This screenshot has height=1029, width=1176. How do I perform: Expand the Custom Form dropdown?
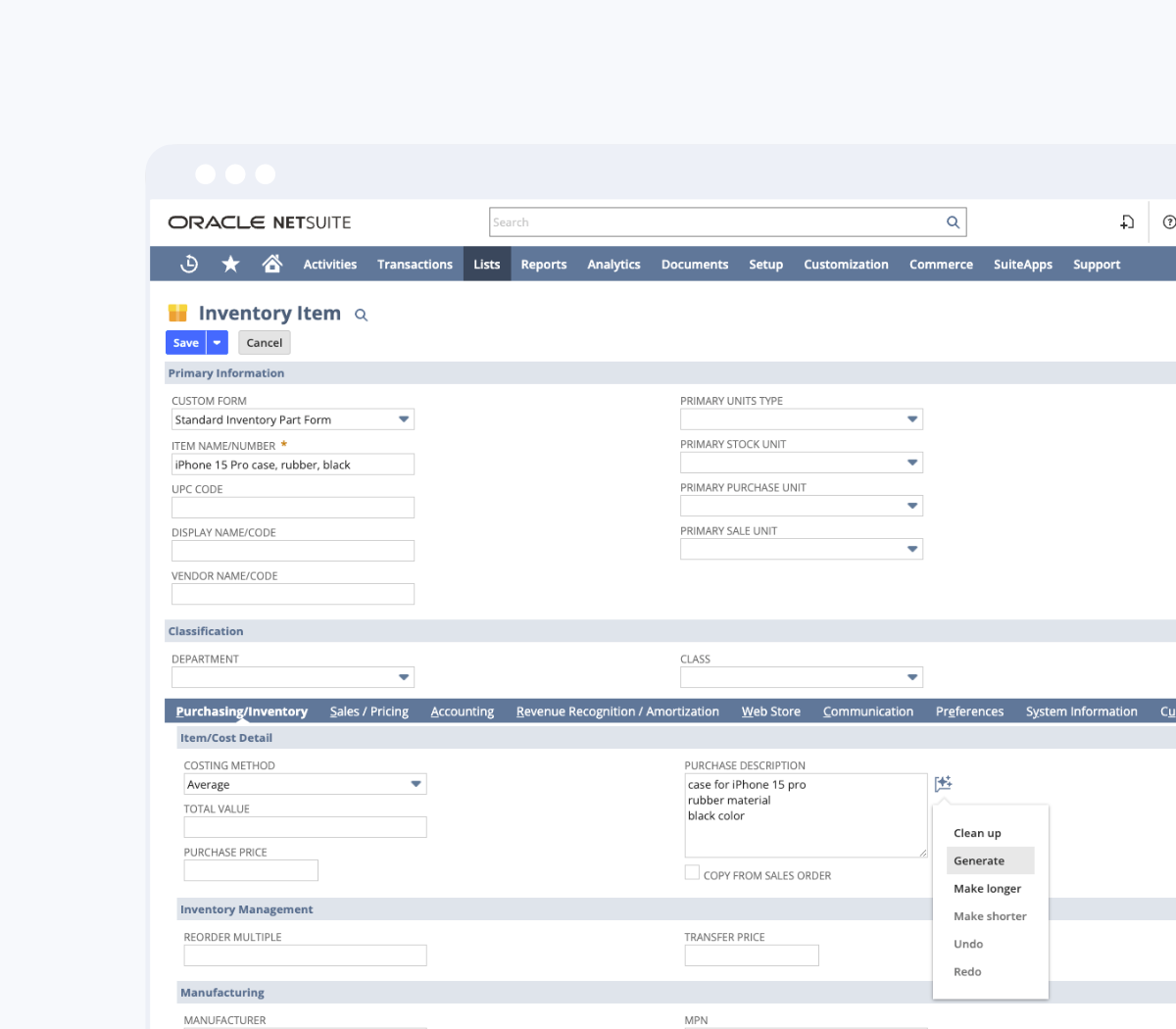[x=403, y=419]
